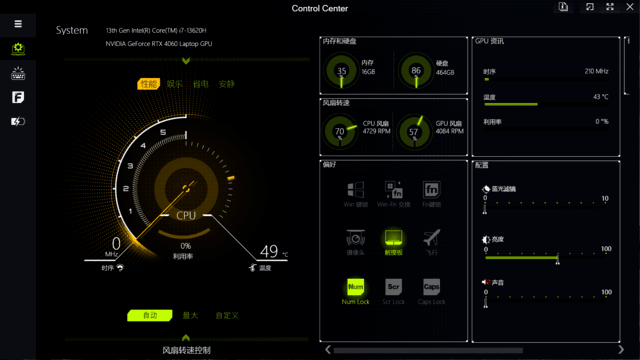Toggle the Win 键锁 Windows key lock
Screen dimensions: 640x360
click(356, 194)
